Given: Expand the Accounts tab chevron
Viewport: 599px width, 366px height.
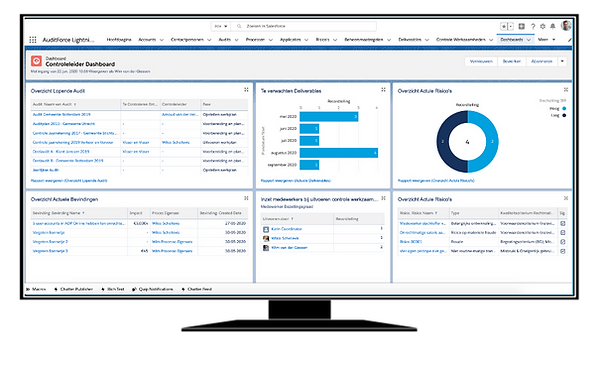Looking at the screenshot, I should [x=162, y=40].
